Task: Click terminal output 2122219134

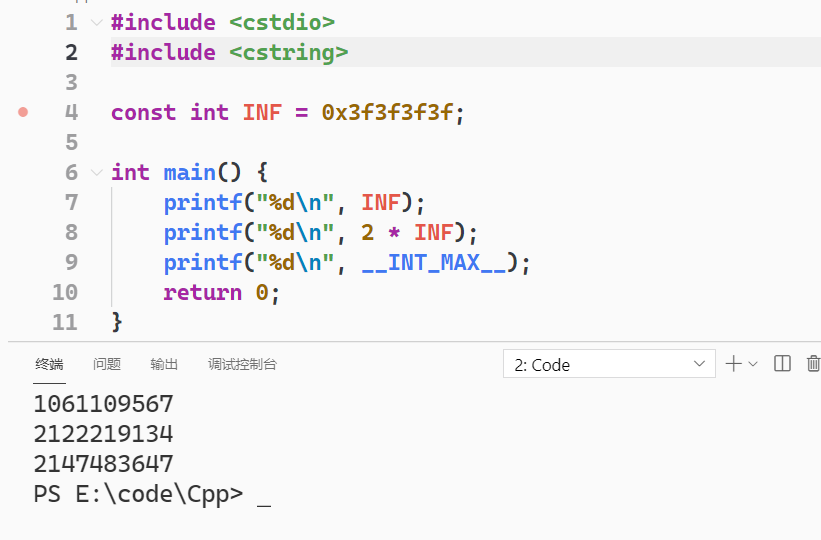Action: click(103, 434)
